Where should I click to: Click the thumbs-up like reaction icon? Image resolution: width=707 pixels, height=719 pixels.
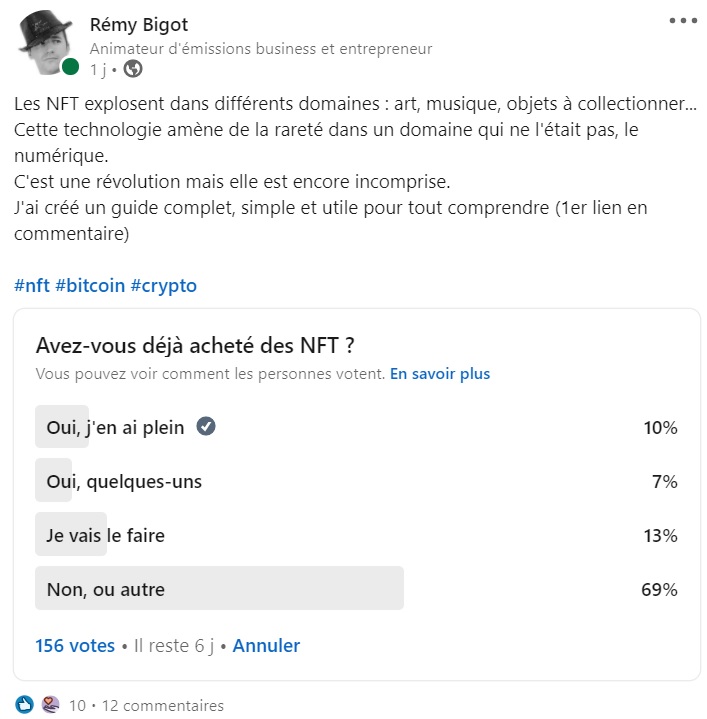click(24, 704)
